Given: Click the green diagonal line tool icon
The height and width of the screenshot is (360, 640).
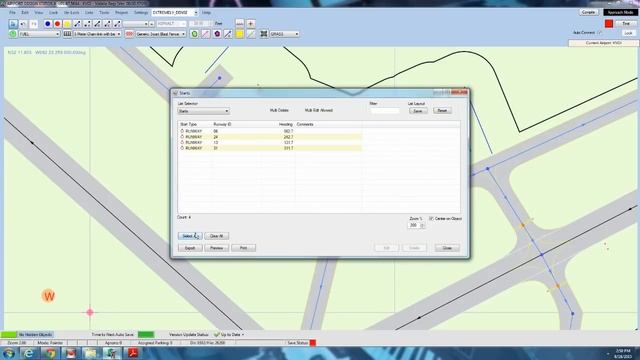Looking at the screenshot, I should coord(251,34).
